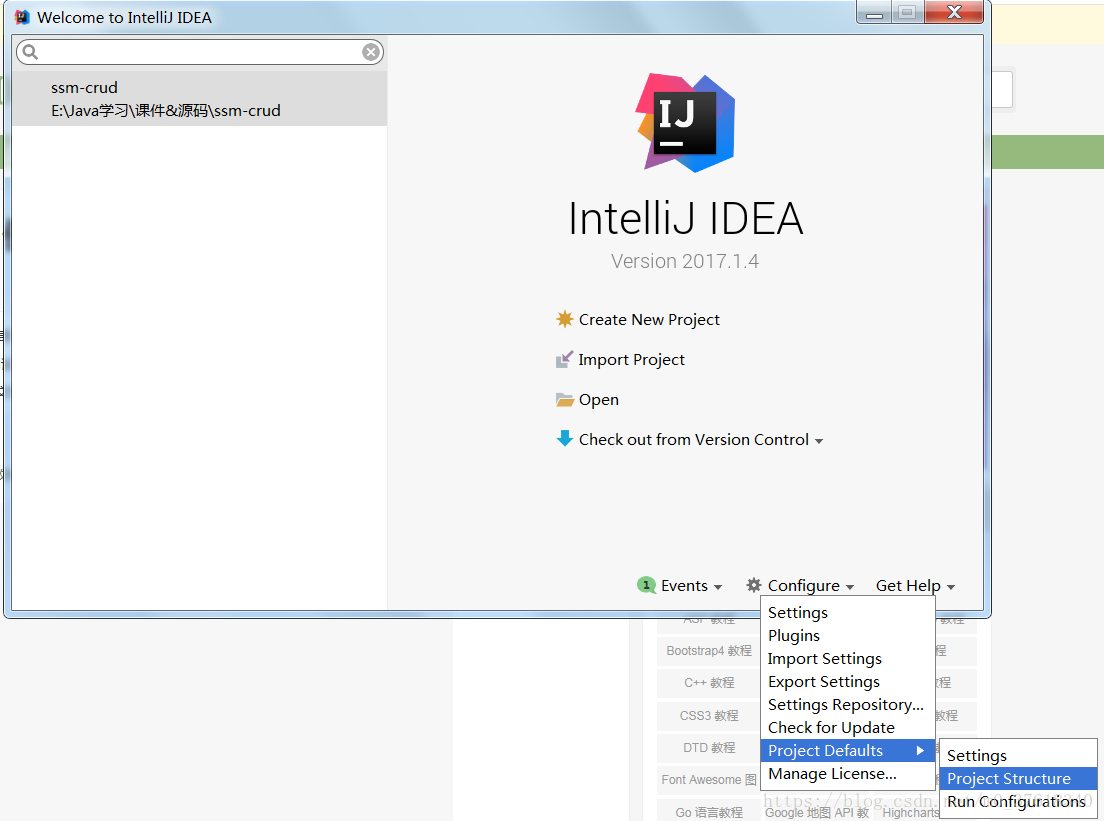Click the search magnifier icon
The width and height of the screenshot is (1104, 821).
coord(30,51)
